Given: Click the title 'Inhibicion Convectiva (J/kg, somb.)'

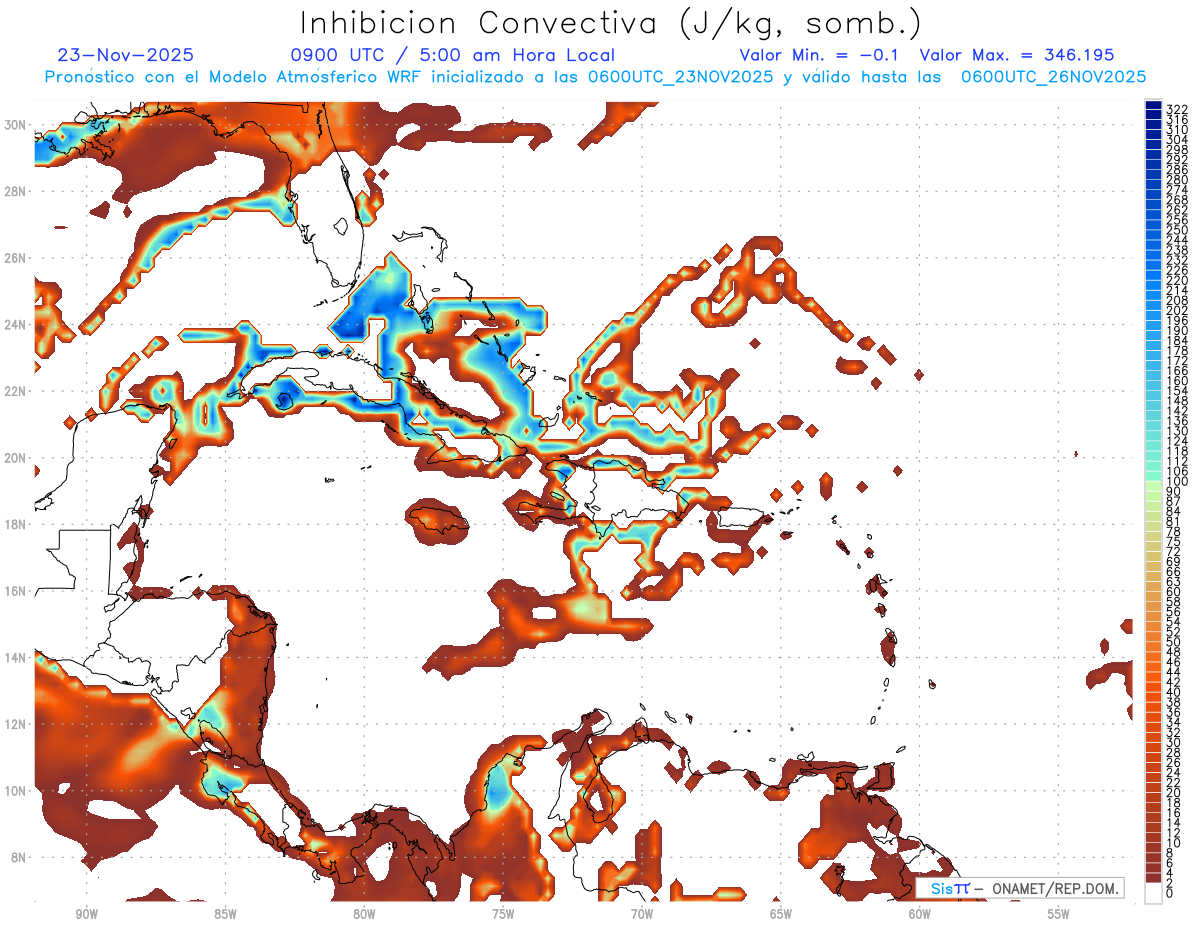Looking at the screenshot, I should 611,23.
